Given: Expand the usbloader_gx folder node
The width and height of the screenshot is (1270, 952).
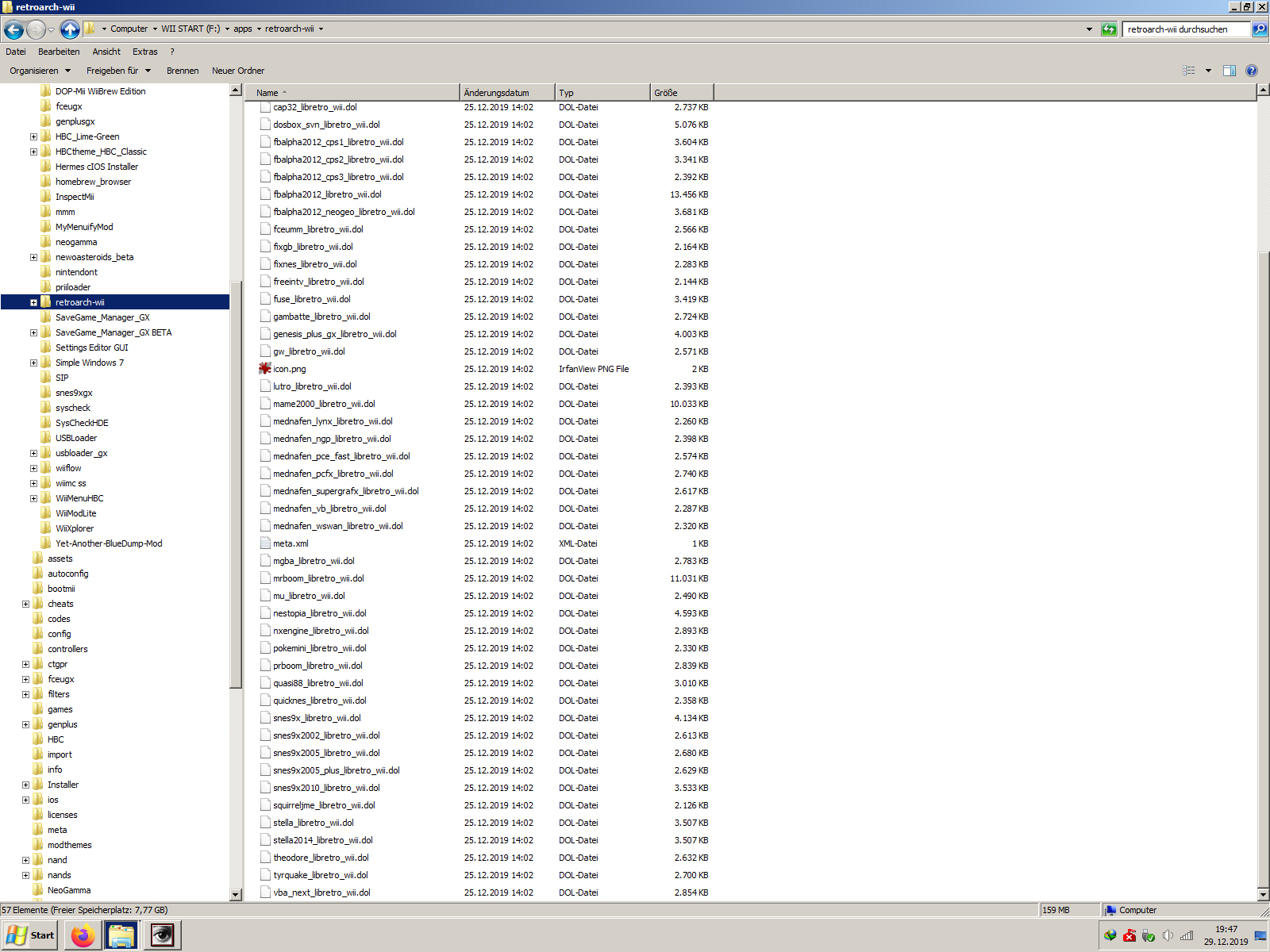Looking at the screenshot, I should (x=33, y=453).
